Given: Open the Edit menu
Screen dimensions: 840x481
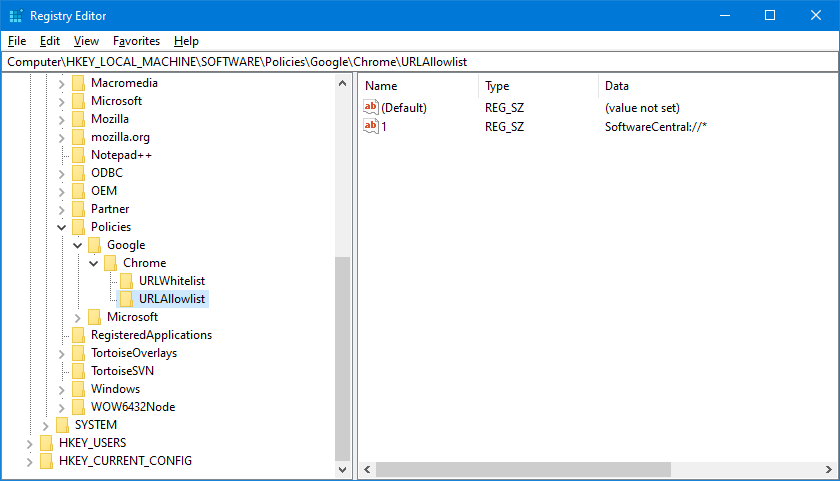Looking at the screenshot, I should click(x=50, y=41).
